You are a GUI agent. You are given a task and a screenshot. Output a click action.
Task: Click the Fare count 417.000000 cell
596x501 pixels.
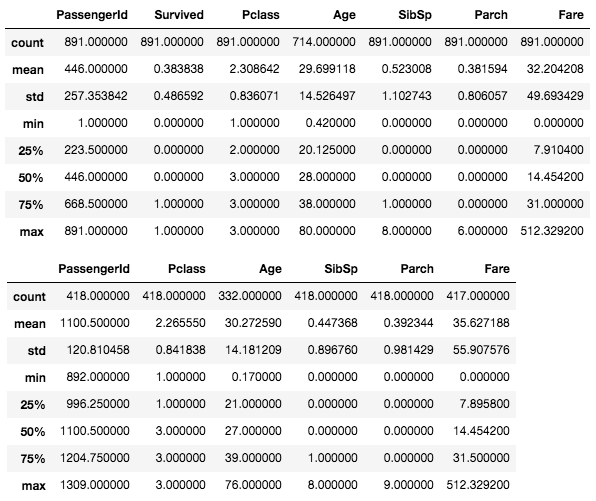click(478, 296)
